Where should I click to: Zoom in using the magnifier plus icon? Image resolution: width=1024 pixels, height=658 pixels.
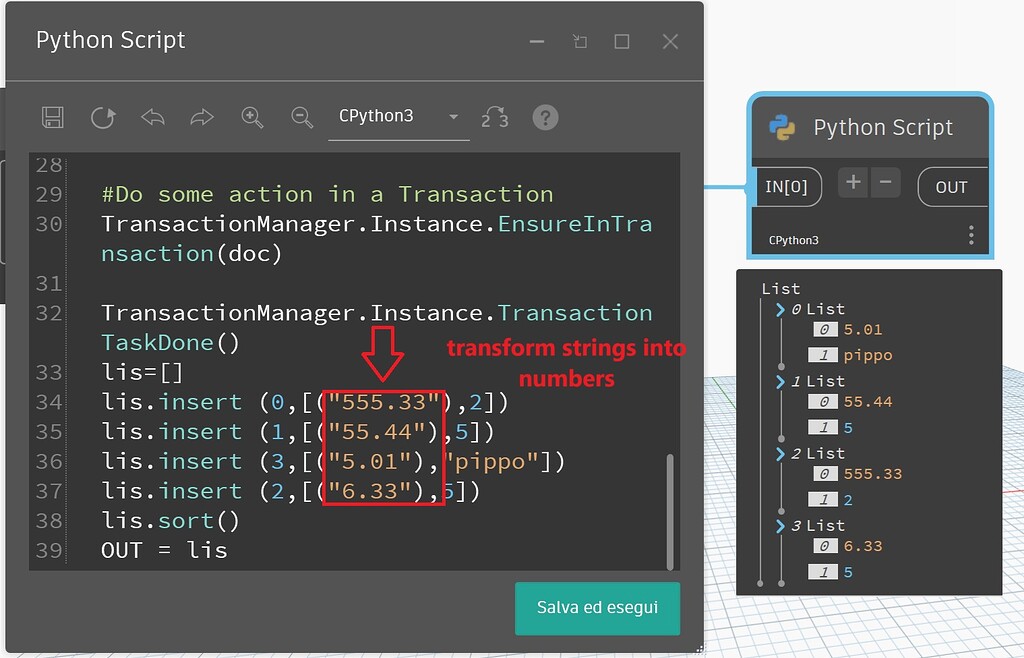(x=252, y=117)
